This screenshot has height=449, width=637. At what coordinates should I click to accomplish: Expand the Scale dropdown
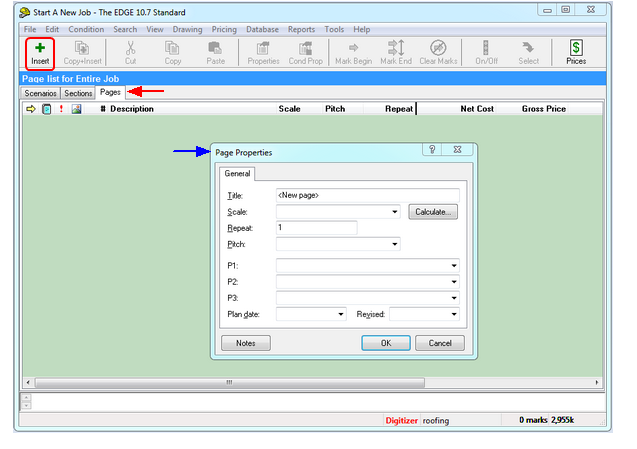[395, 212]
